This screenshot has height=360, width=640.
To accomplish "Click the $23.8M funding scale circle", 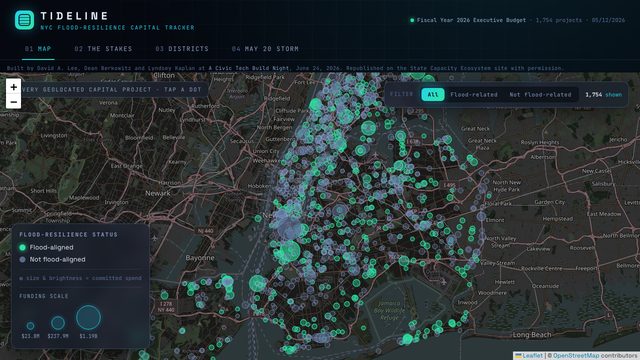I will click(30, 326).
